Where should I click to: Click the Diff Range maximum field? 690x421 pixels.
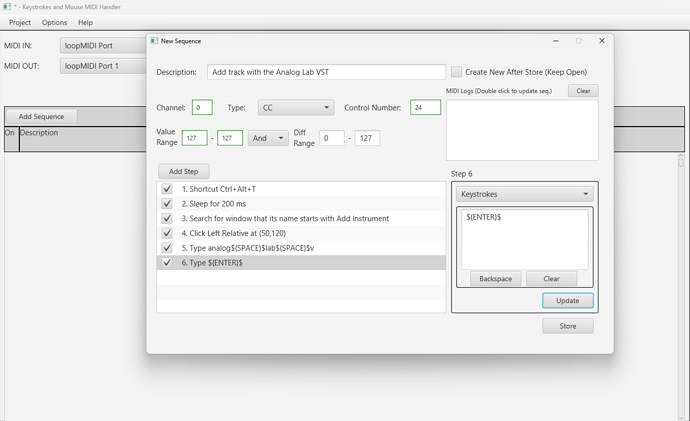point(367,138)
